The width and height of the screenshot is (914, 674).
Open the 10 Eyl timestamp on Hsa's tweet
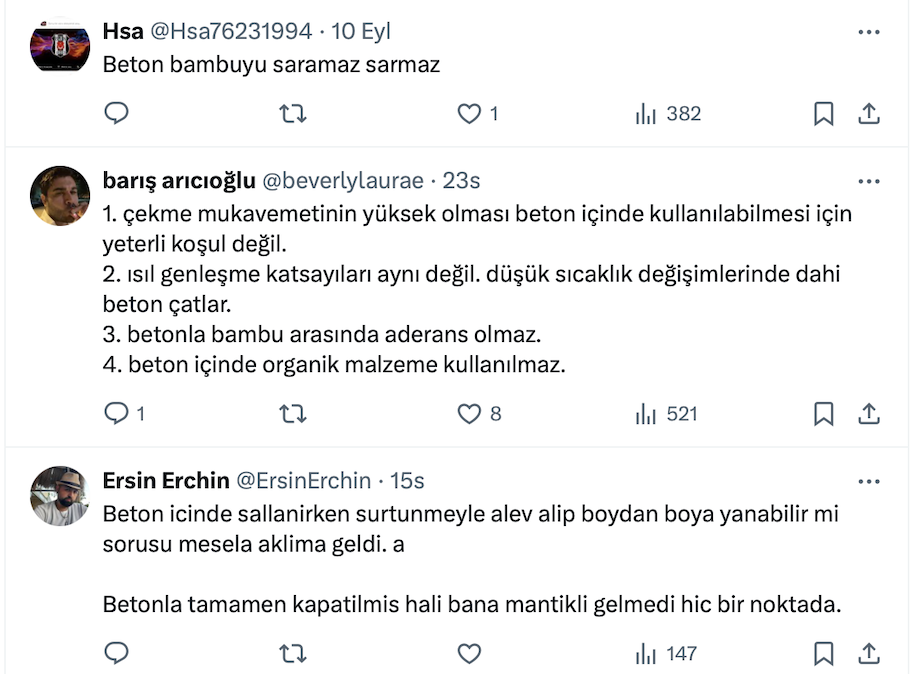tap(361, 32)
